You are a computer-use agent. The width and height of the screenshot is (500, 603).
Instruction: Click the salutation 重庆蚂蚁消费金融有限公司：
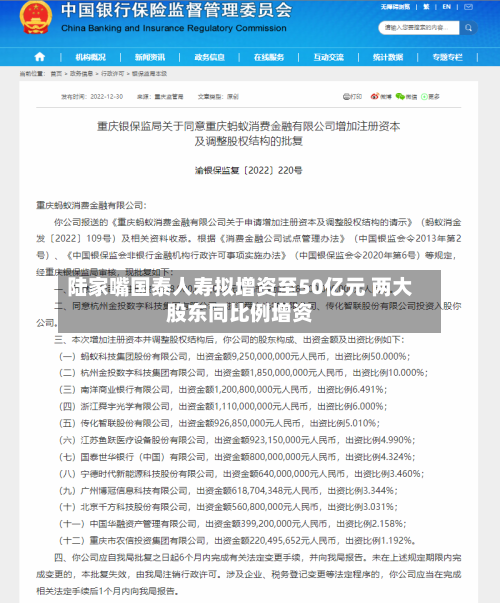pyautogui.click(x=92, y=205)
